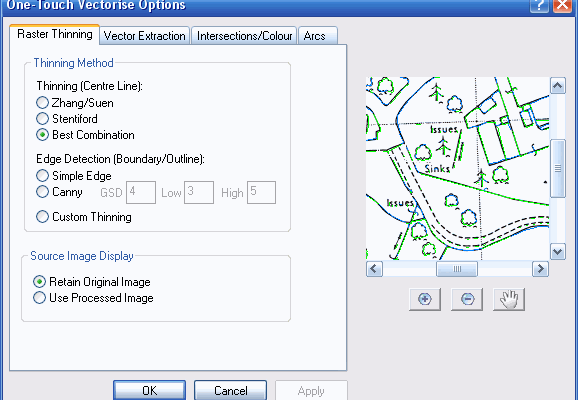This screenshot has width=578, height=400.
Task: Close the One-Touch Vectorise Options dialog
Action: [x=563, y=5]
